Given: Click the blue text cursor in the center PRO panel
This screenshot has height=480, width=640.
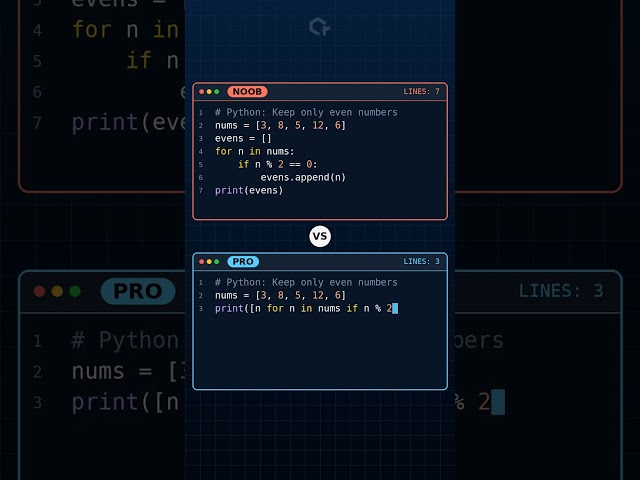Looking at the screenshot, I should (x=395, y=309).
